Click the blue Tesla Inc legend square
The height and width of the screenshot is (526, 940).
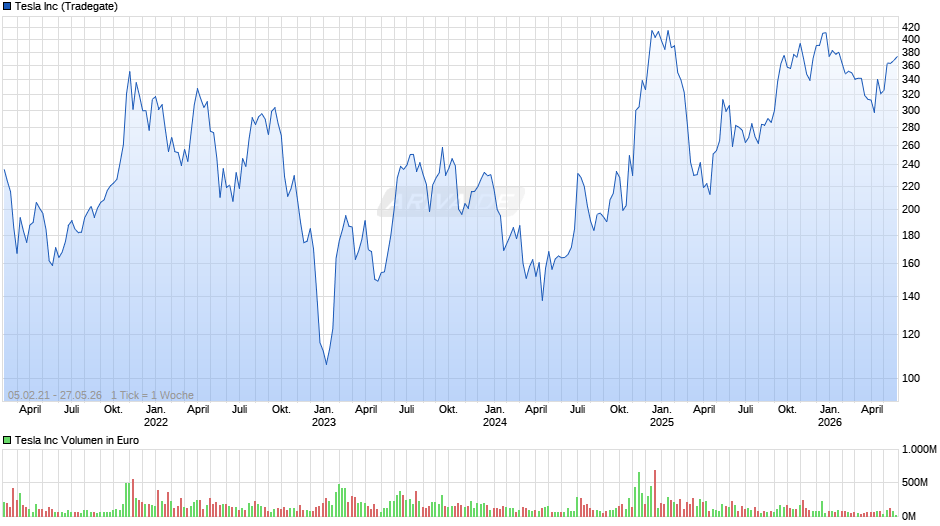pyautogui.click(x=7, y=7)
